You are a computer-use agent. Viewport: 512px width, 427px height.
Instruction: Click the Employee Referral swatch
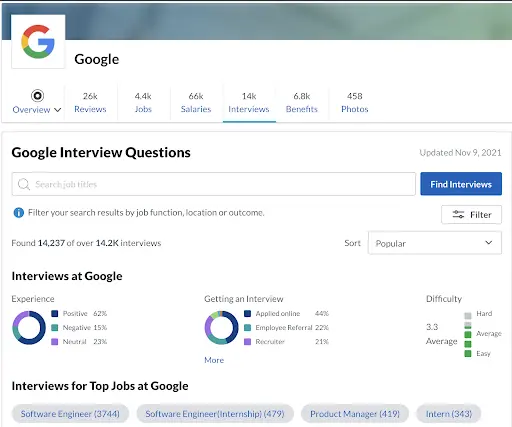[x=247, y=328]
